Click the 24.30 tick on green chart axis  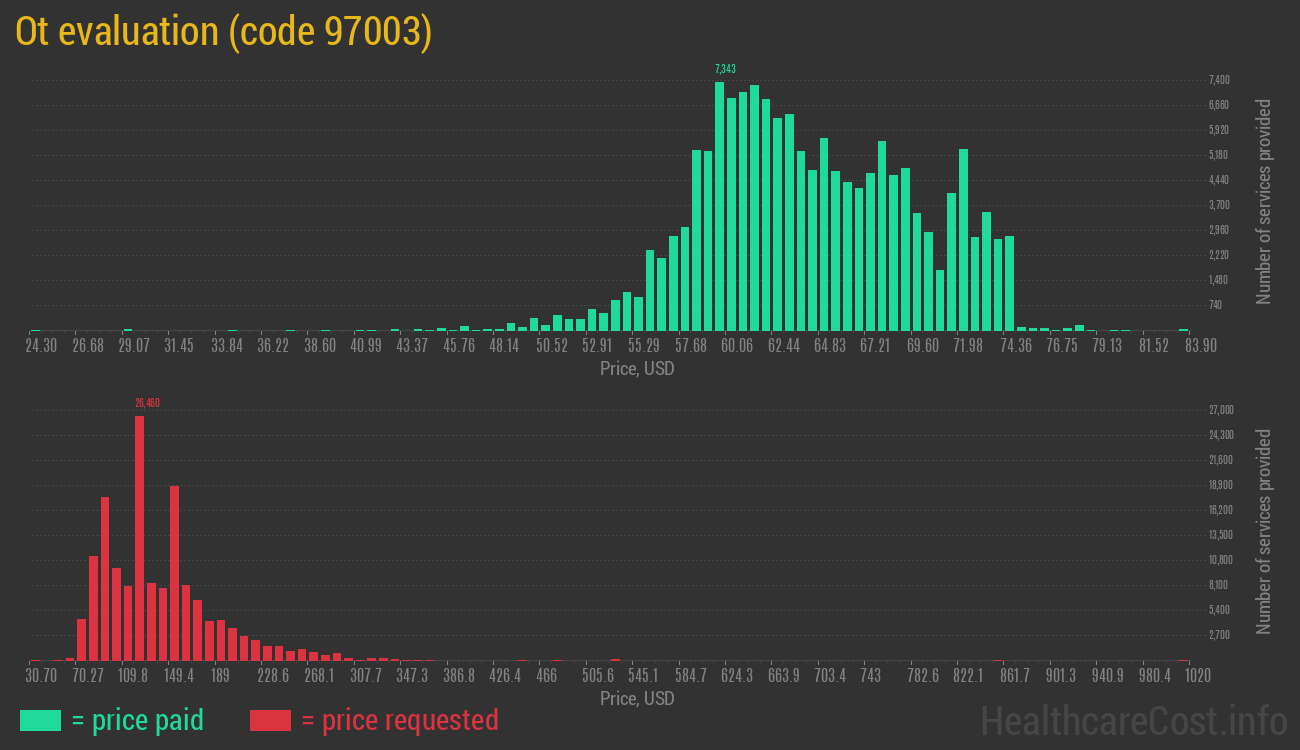(x=41, y=346)
